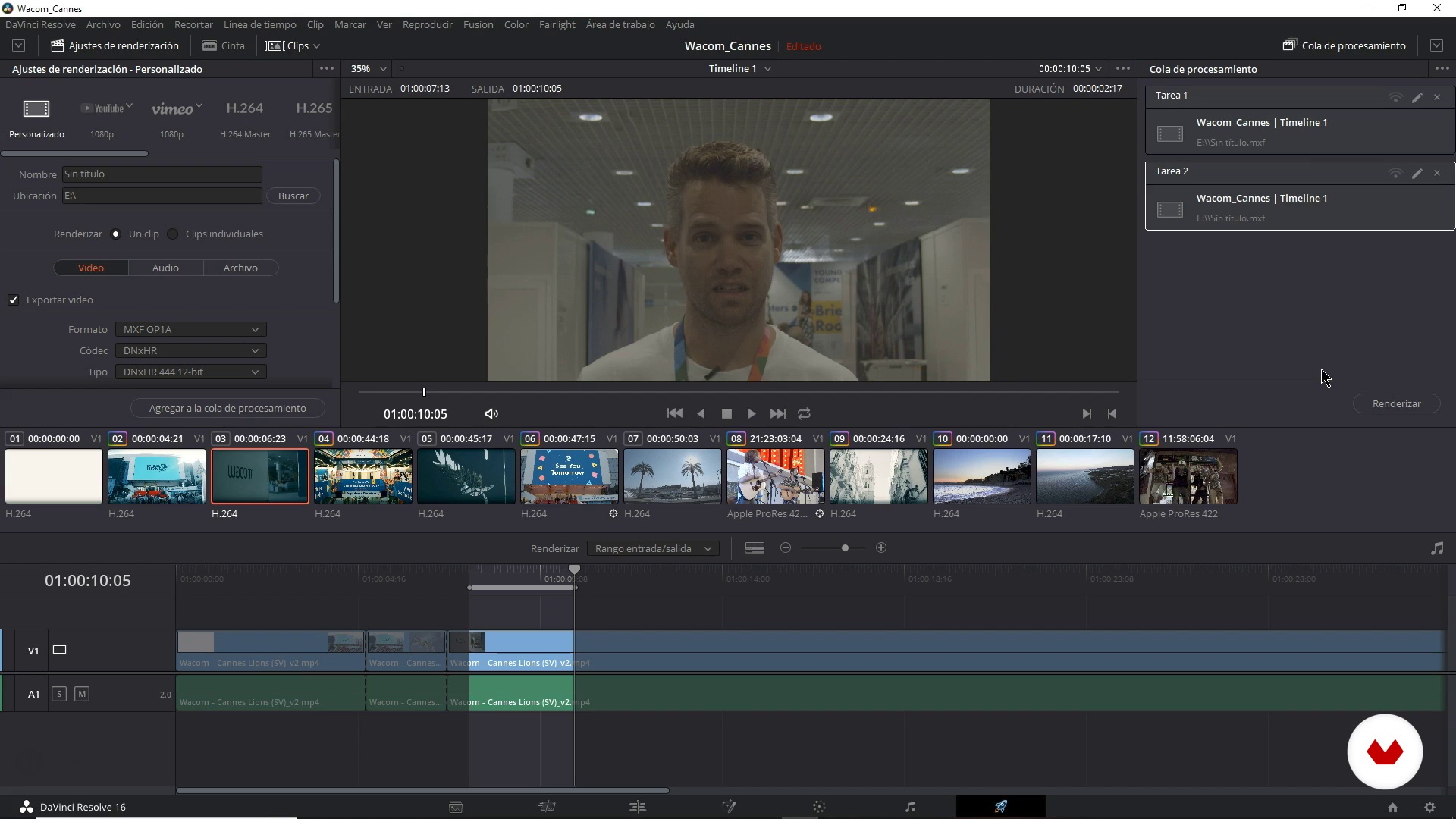Open Project Manager home icon
The height and width of the screenshot is (819, 1456).
(x=1392, y=808)
